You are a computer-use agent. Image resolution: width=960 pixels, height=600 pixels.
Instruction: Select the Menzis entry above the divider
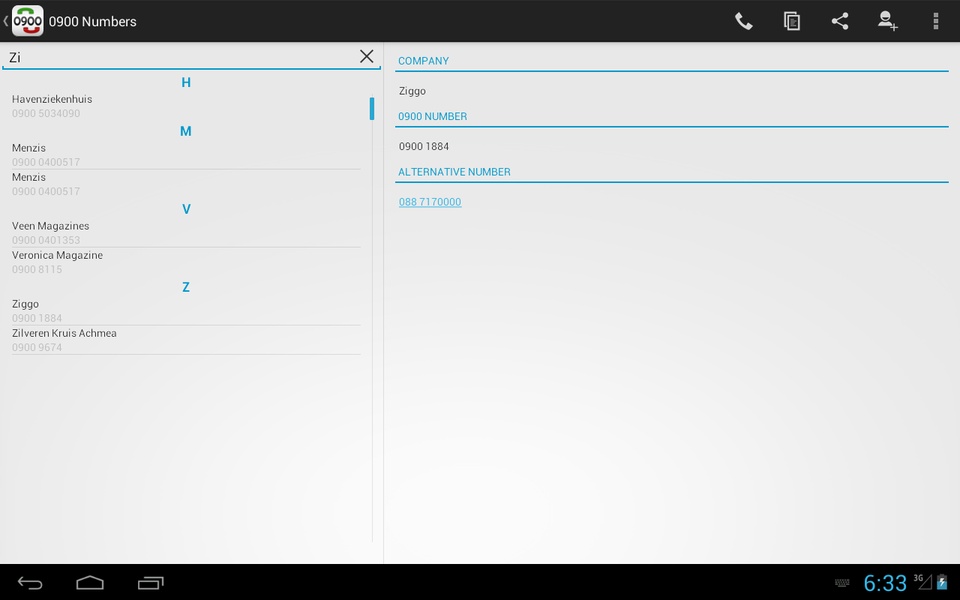pos(186,154)
